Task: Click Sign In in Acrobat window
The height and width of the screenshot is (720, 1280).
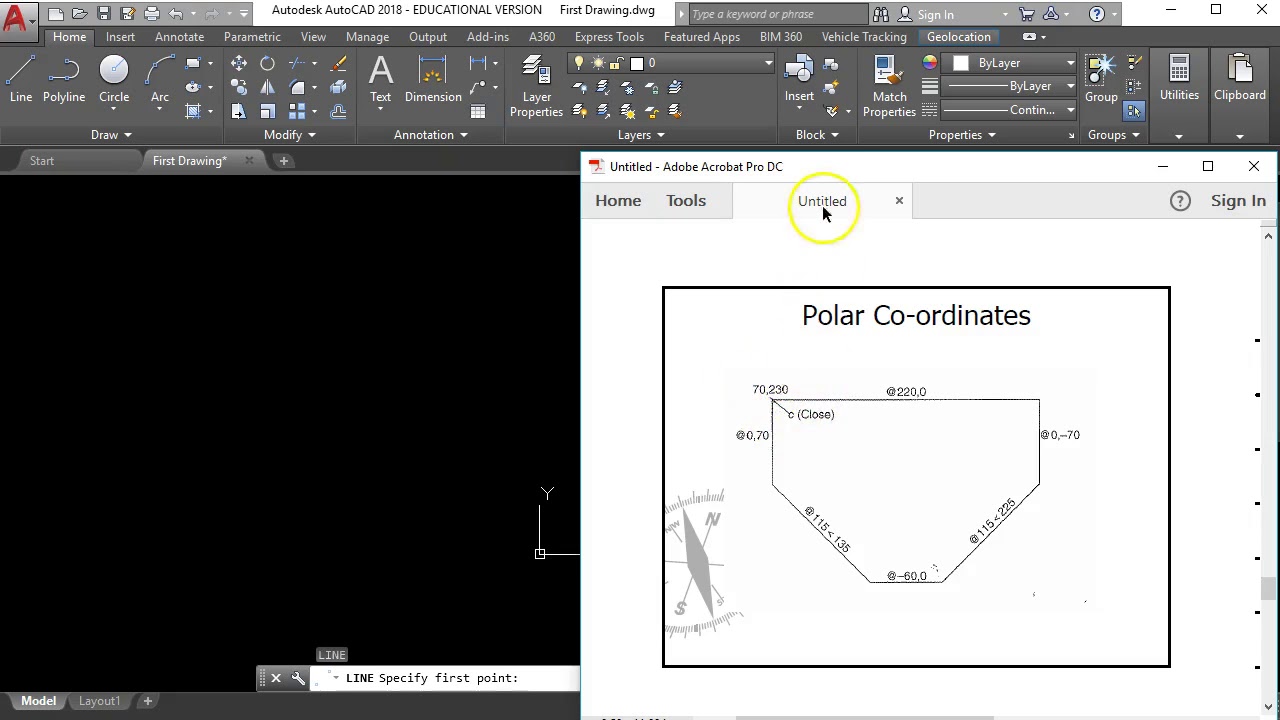Action: pyautogui.click(x=1238, y=201)
